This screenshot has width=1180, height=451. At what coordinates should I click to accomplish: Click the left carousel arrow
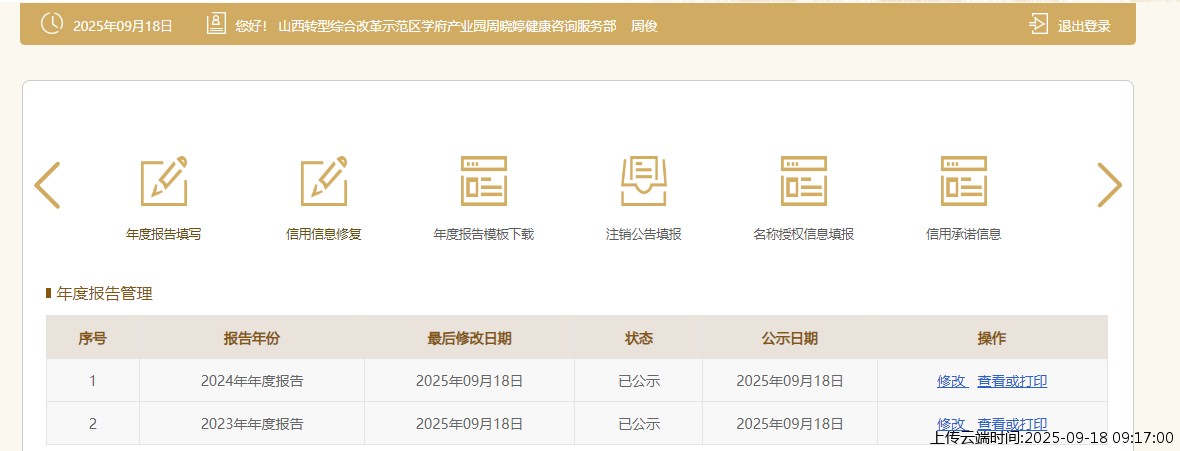tap(47, 184)
